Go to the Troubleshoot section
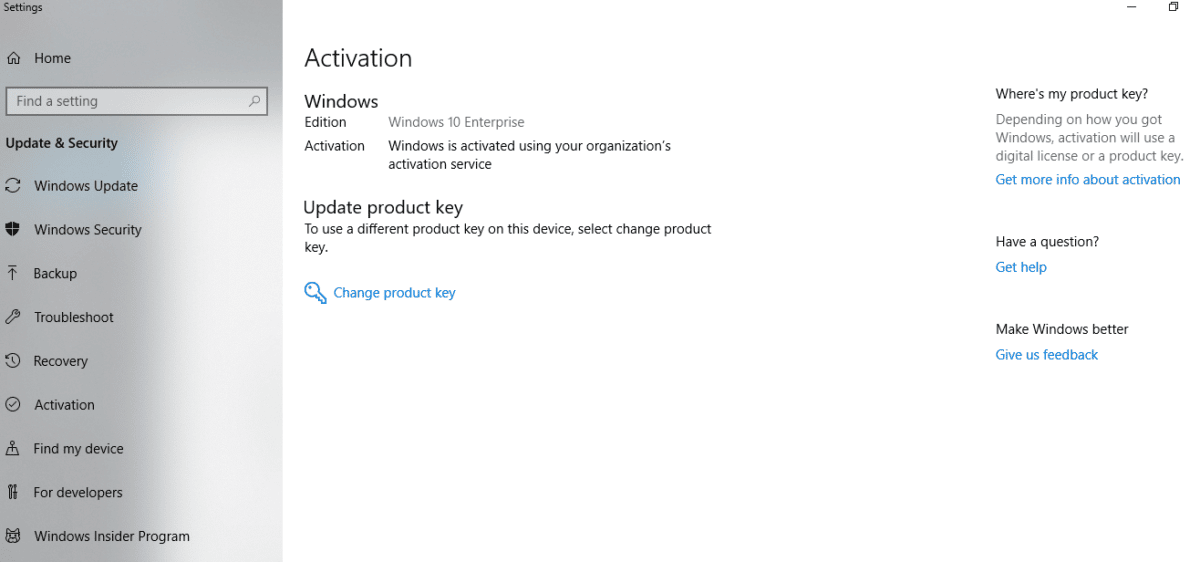The width and height of the screenshot is (1200, 562). coord(74,317)
